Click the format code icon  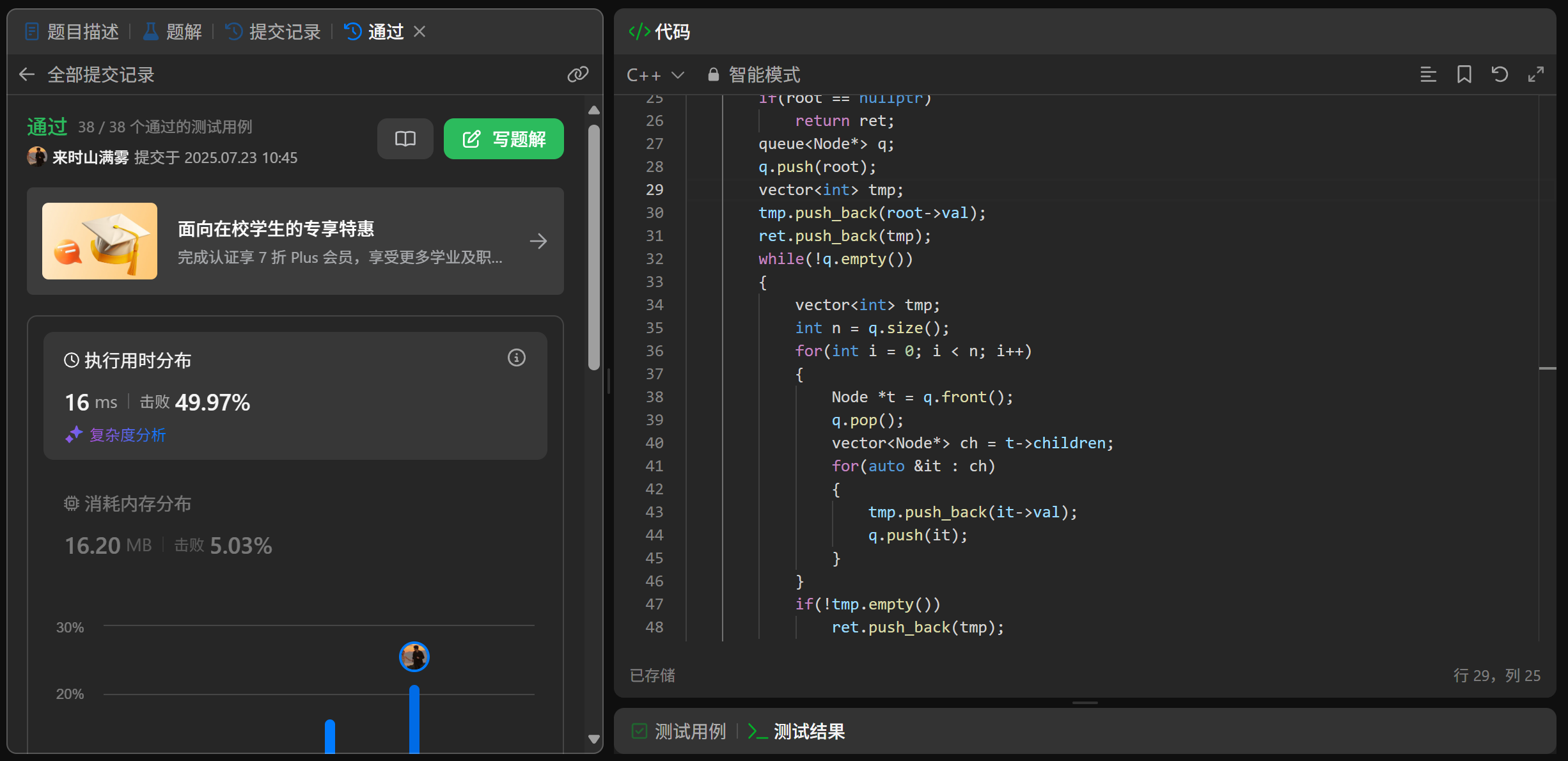pyautogui.click(x=1428, y=75)
